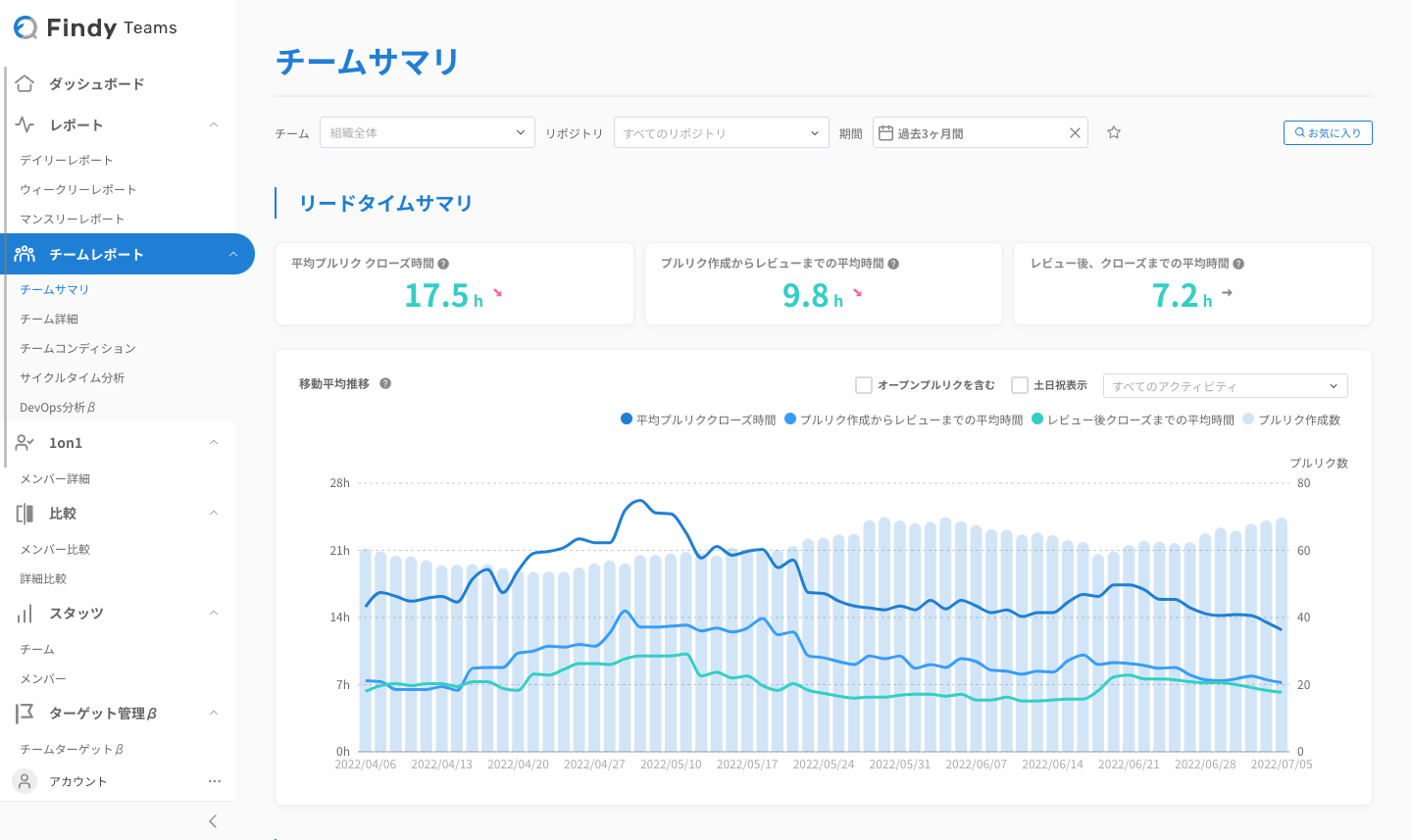1412x840 pixels.
Task: Open the すべてのアクティビティ dropdown
Action: point(1225,386)
